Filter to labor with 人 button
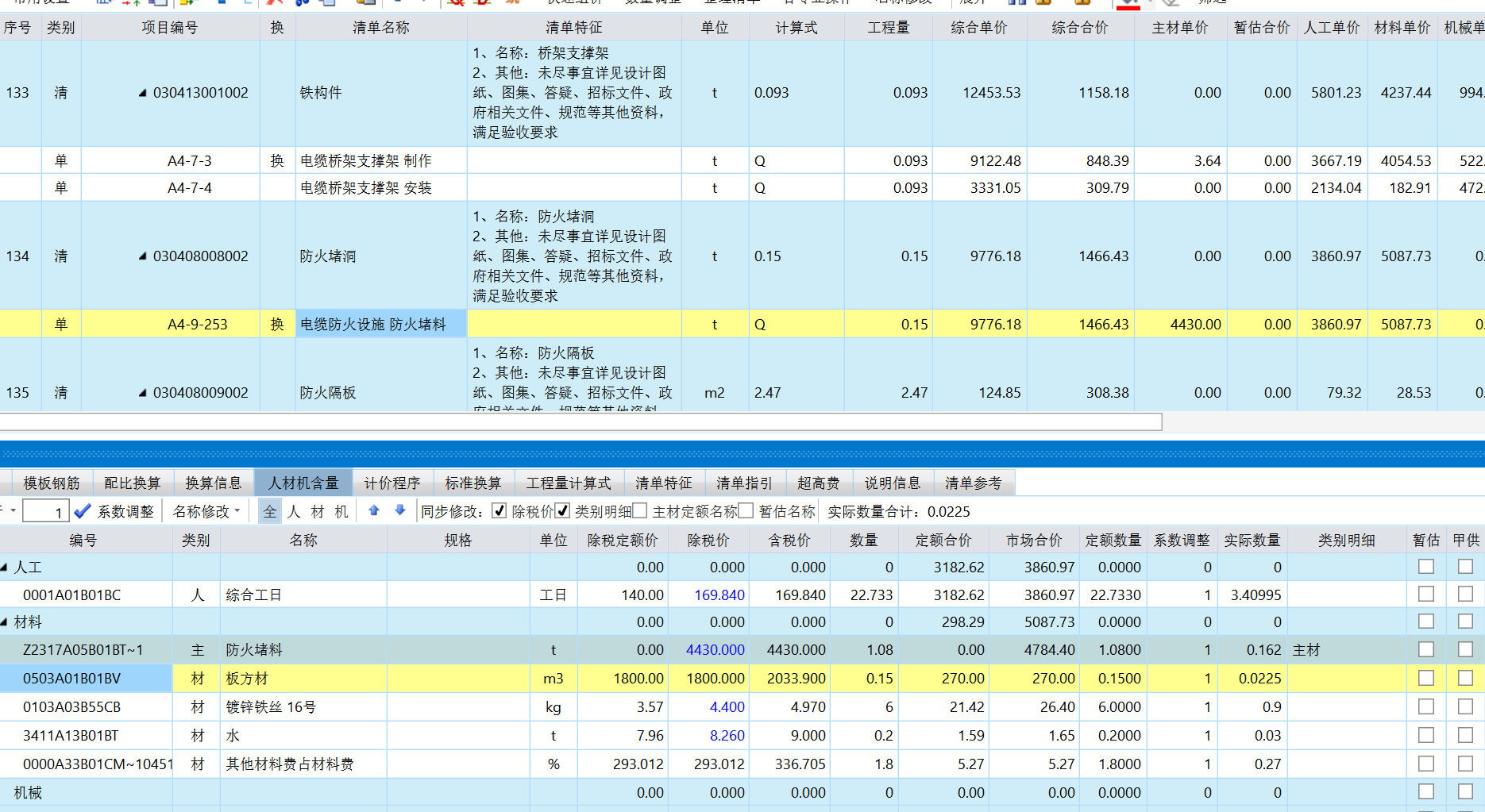This screenshot has width=1485, height=812. click(295, 511)
